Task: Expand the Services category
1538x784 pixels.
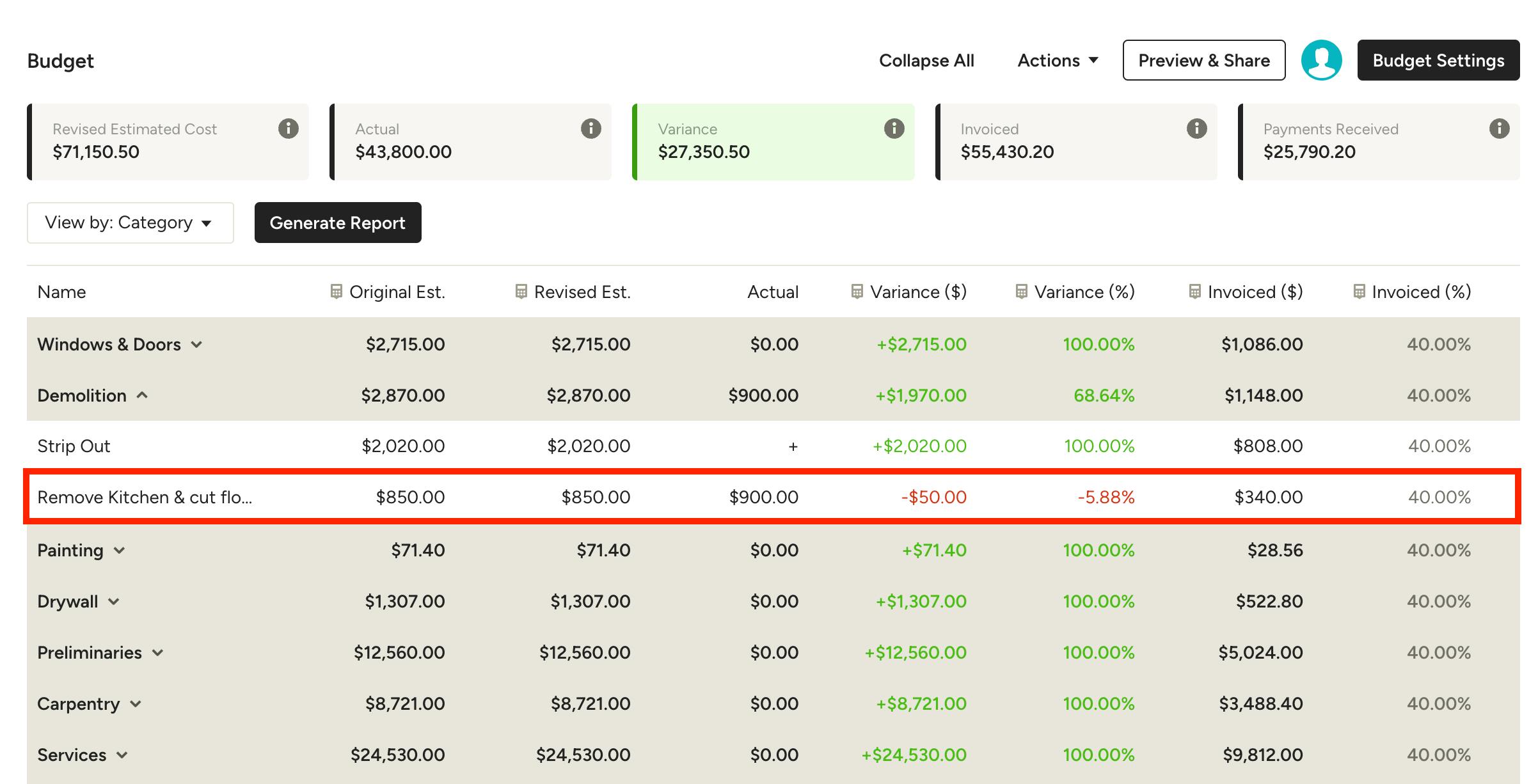Action: [122, 755]
